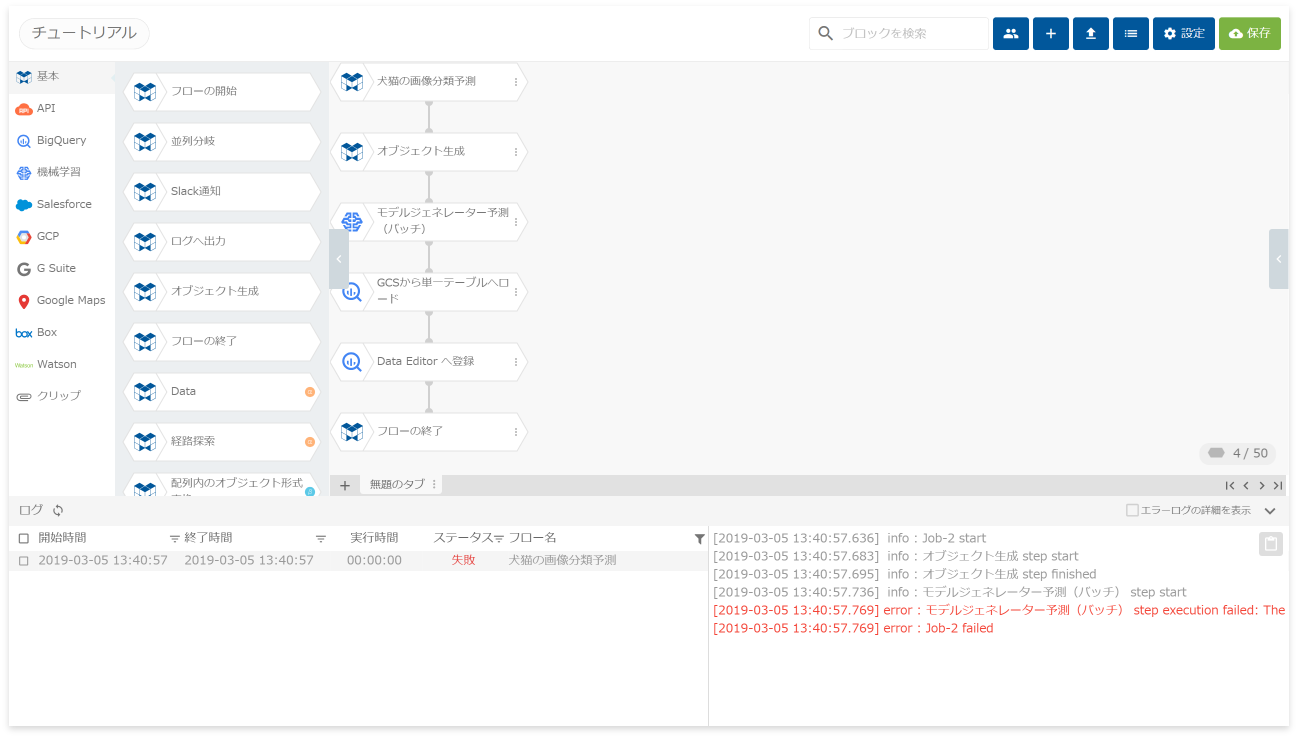Check the 2019-03-05 13:40:57 log row checkbox
This screenshot has height=738, width=1298.
24,561
